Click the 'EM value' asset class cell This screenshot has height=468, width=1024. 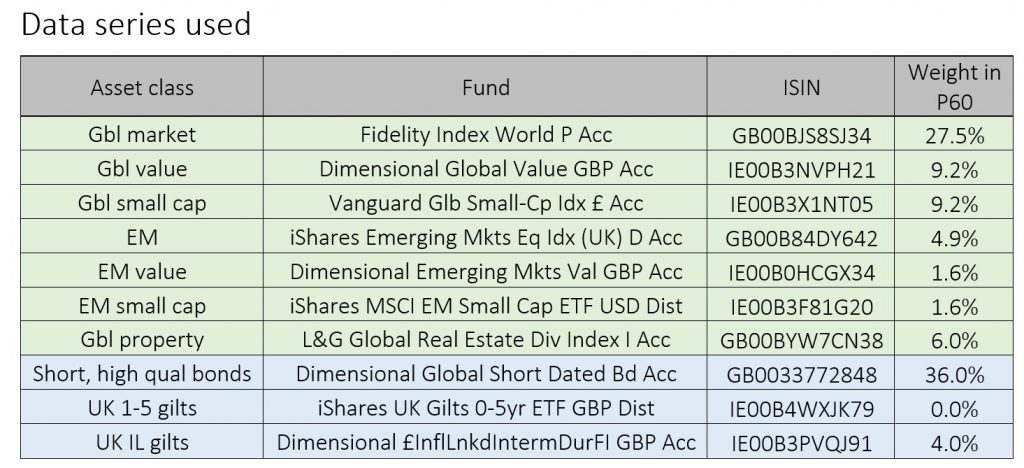coord(142,270)
